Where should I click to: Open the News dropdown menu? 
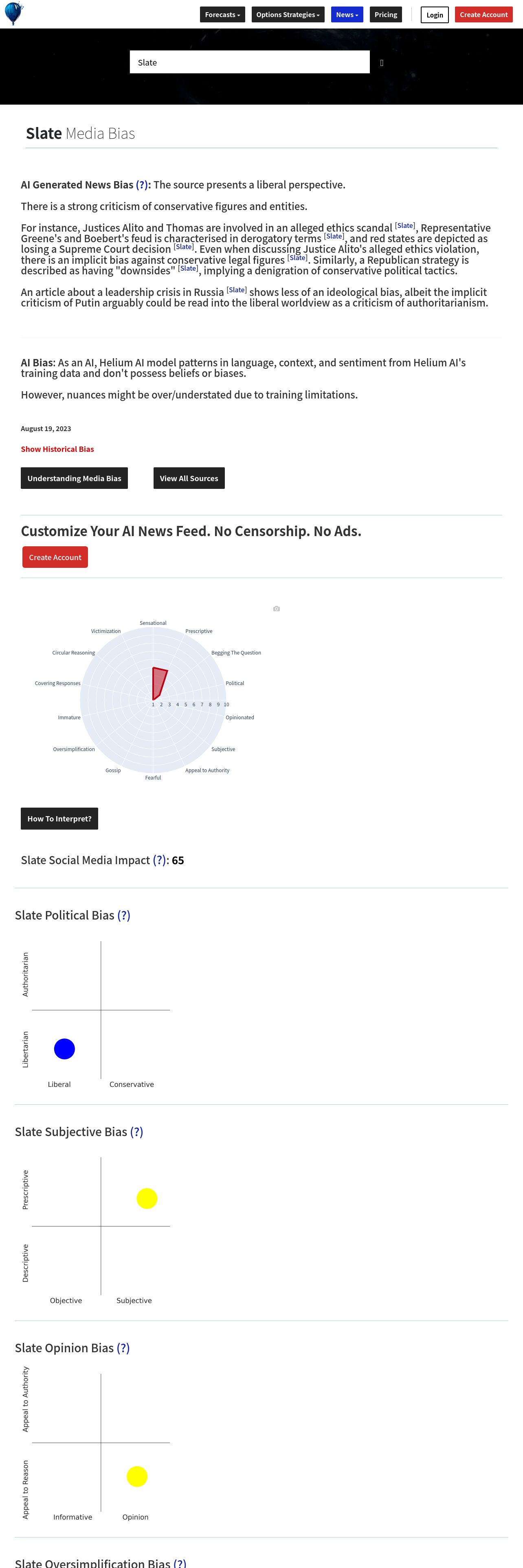[x=347, y=15]
